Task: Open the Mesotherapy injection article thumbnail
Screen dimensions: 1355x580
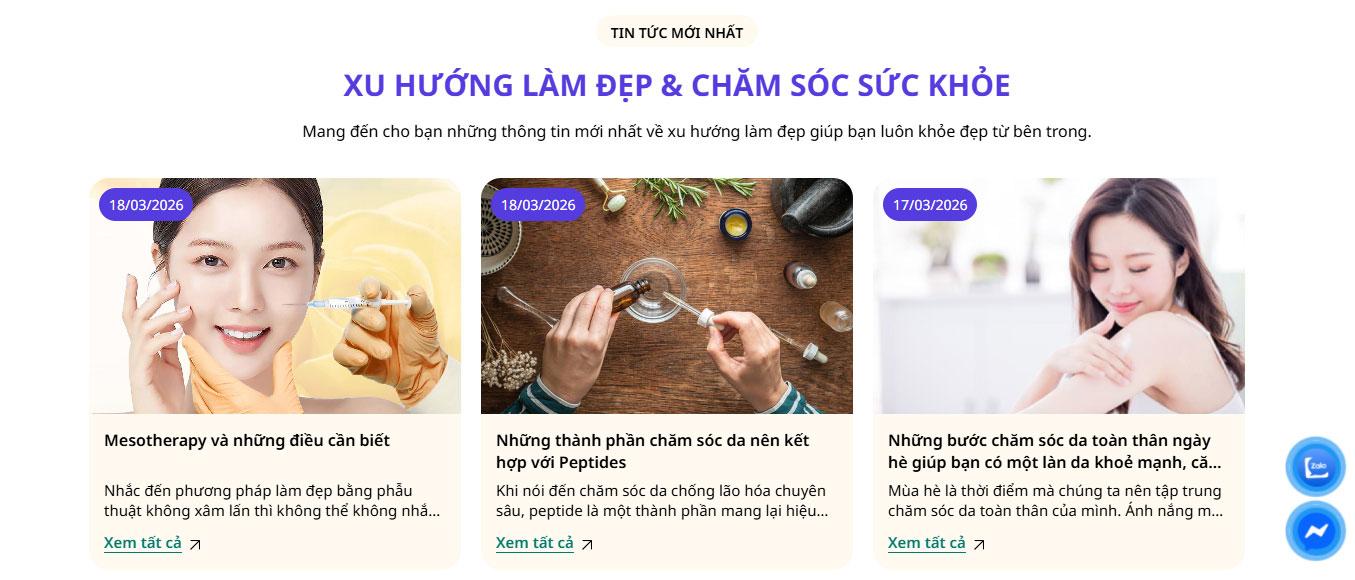Action: (275, 296)
